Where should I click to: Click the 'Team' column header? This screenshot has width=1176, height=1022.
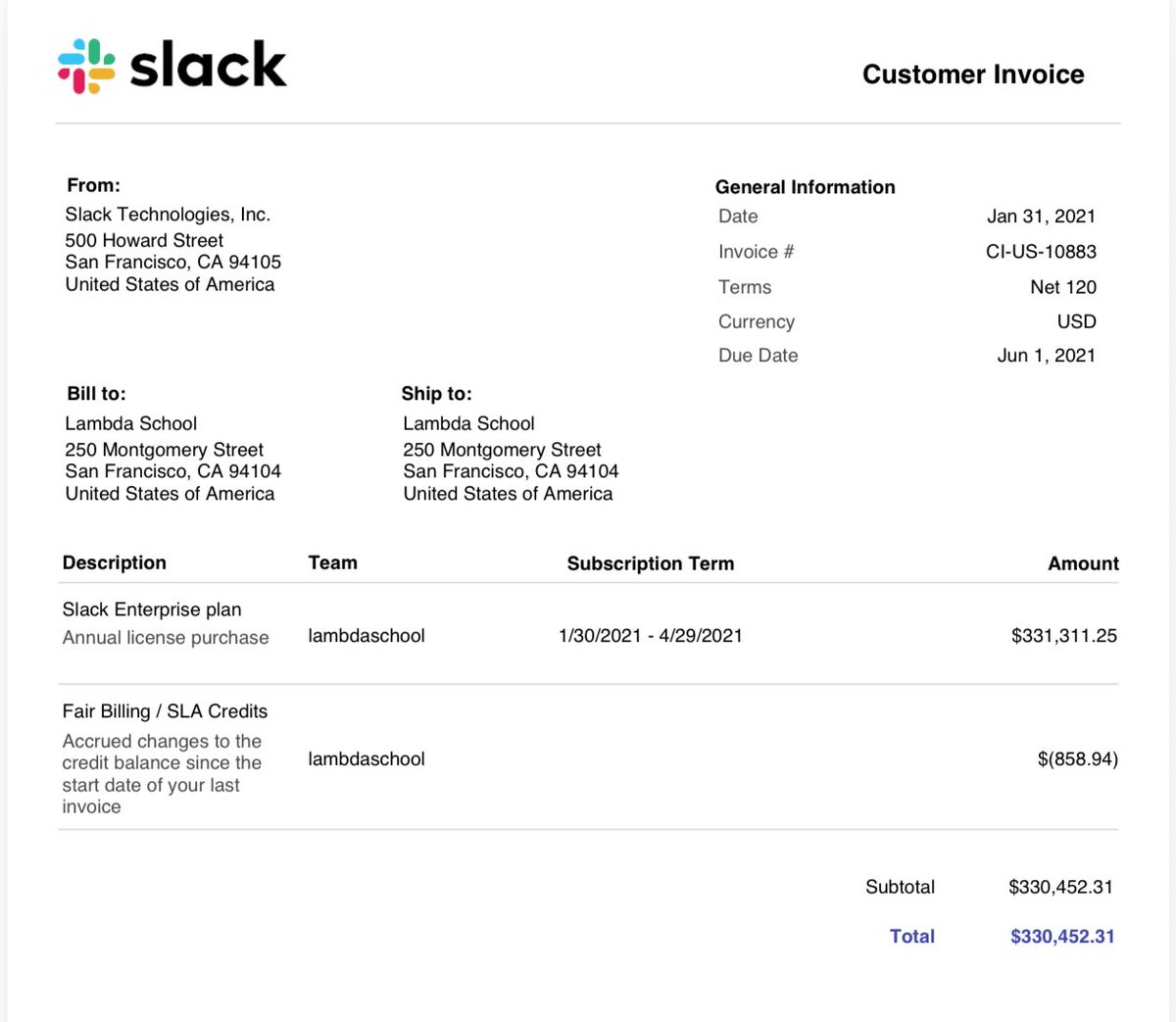[x=332, y=562]
